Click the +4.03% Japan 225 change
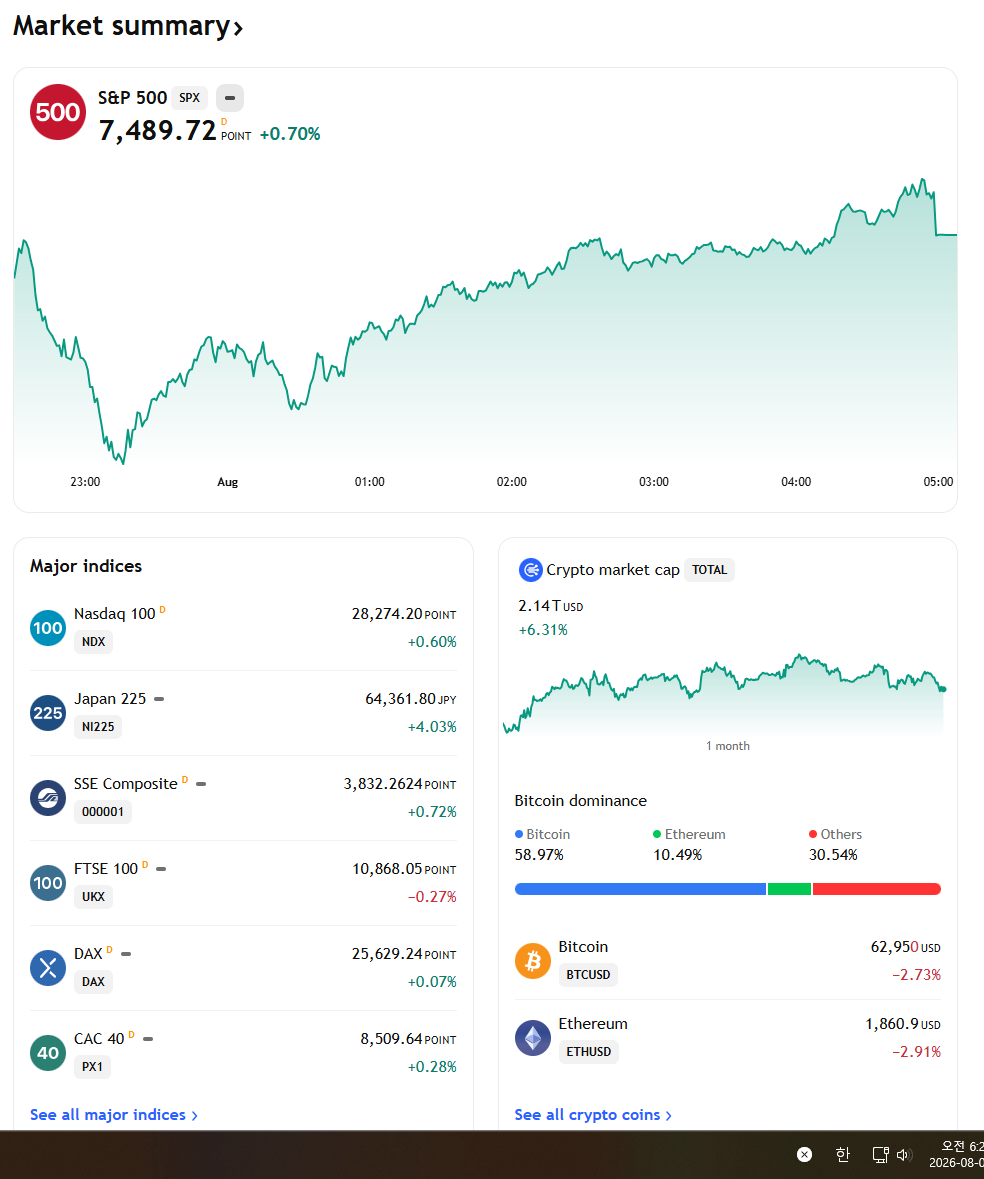 click(x=432, y=727)
